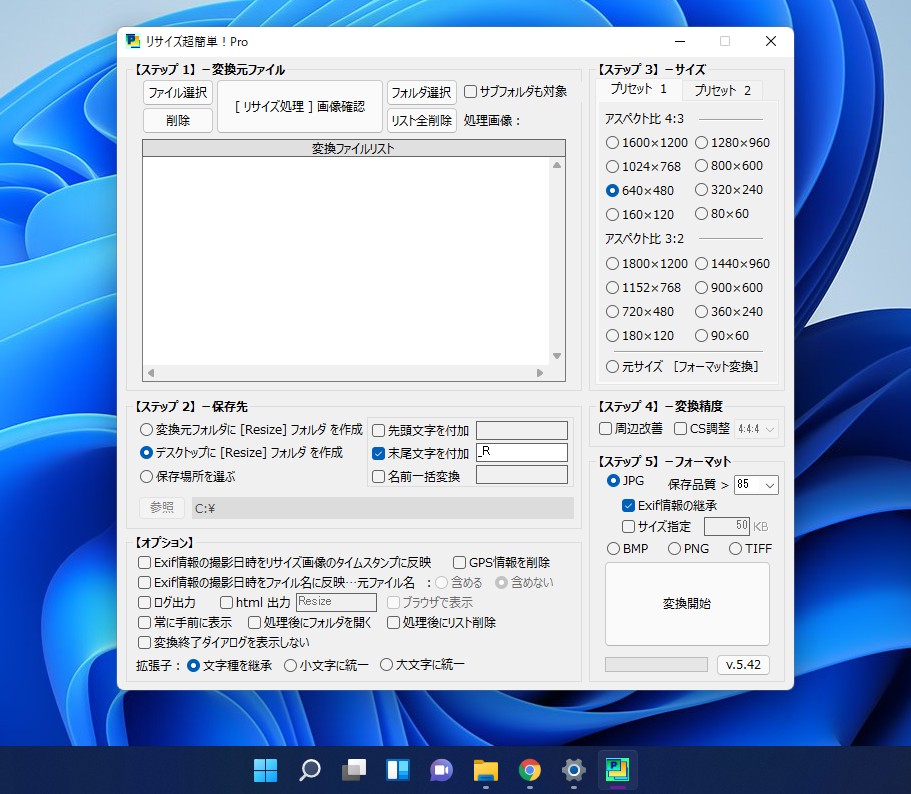Enable サブフォルダも対象 checkbox

tap(515, 91)
